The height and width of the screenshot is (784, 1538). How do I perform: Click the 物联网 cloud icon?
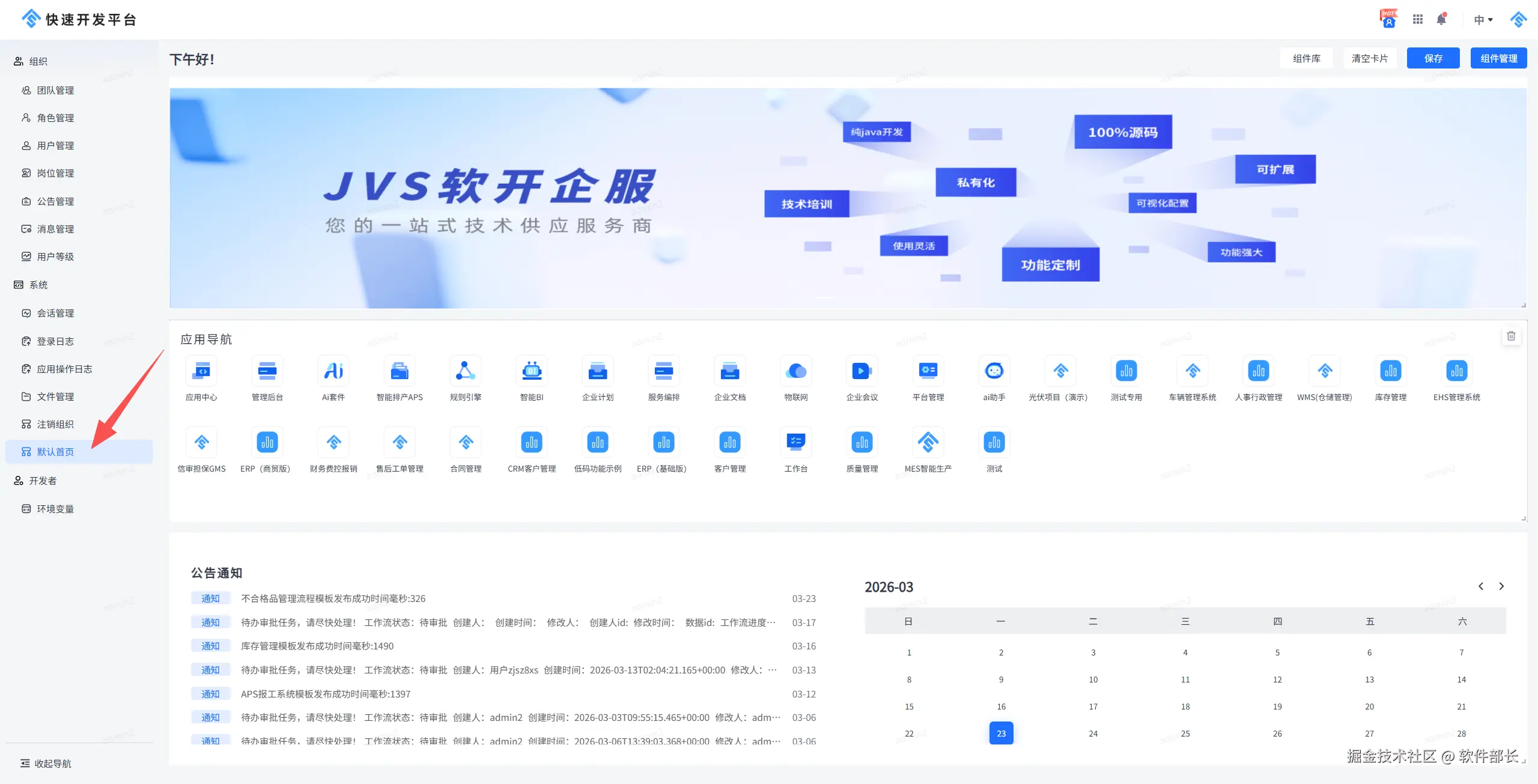pyautogui.click(x=796, y=371)
